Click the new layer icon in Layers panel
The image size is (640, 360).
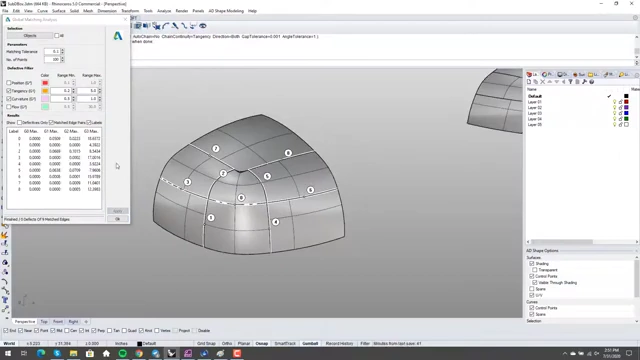tap(529, 82)
